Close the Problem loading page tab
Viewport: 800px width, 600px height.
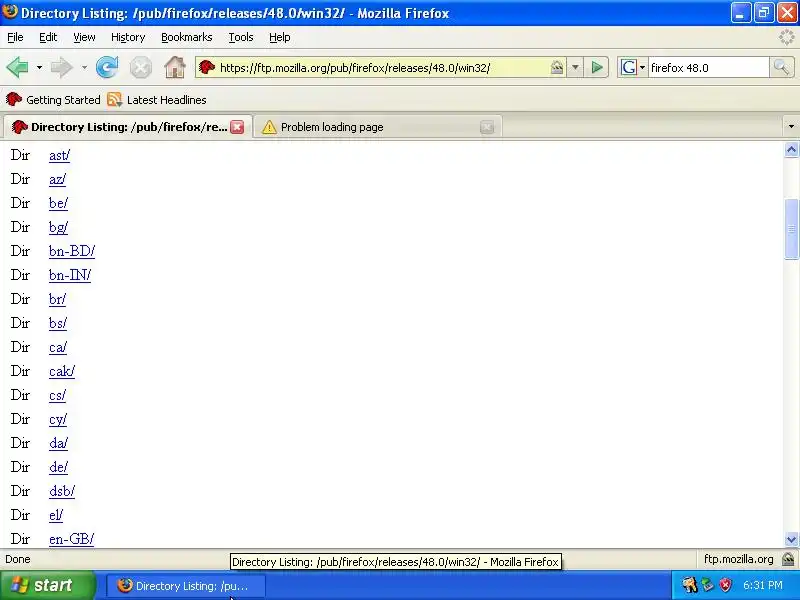click(487, 127)
